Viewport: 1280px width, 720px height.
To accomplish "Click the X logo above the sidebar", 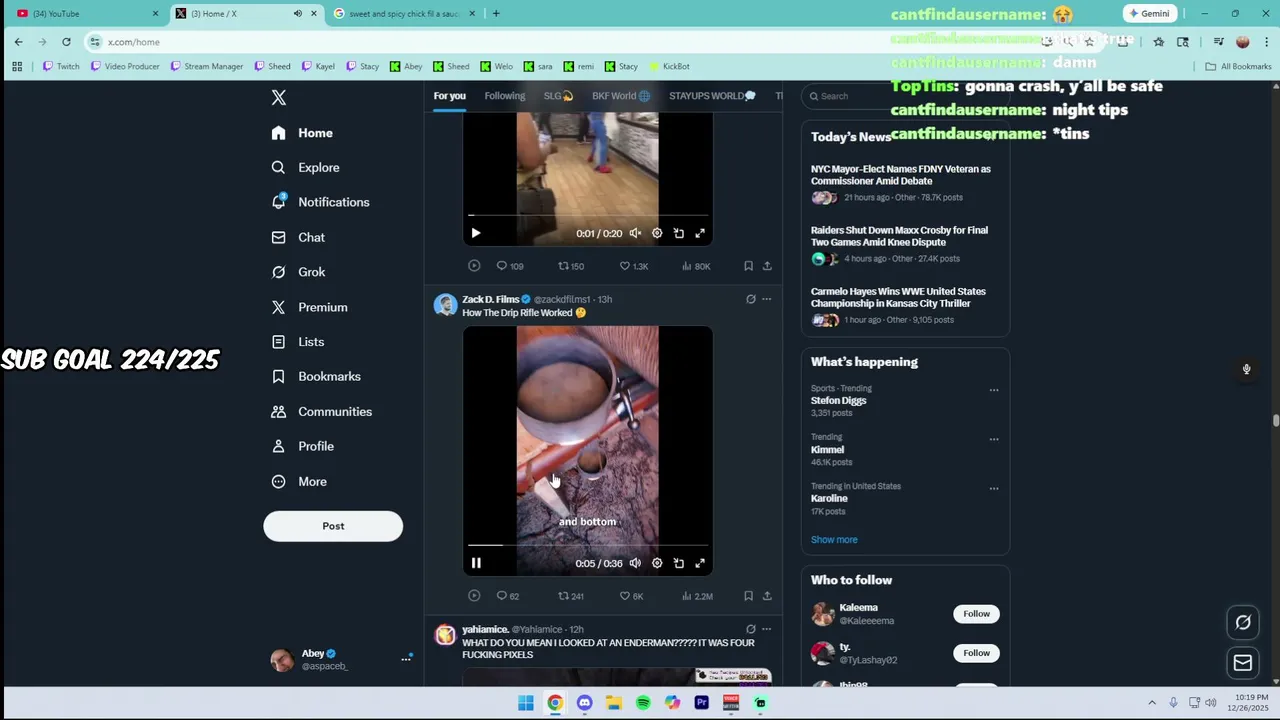I will pyautogui.click(x=279, y=97).
